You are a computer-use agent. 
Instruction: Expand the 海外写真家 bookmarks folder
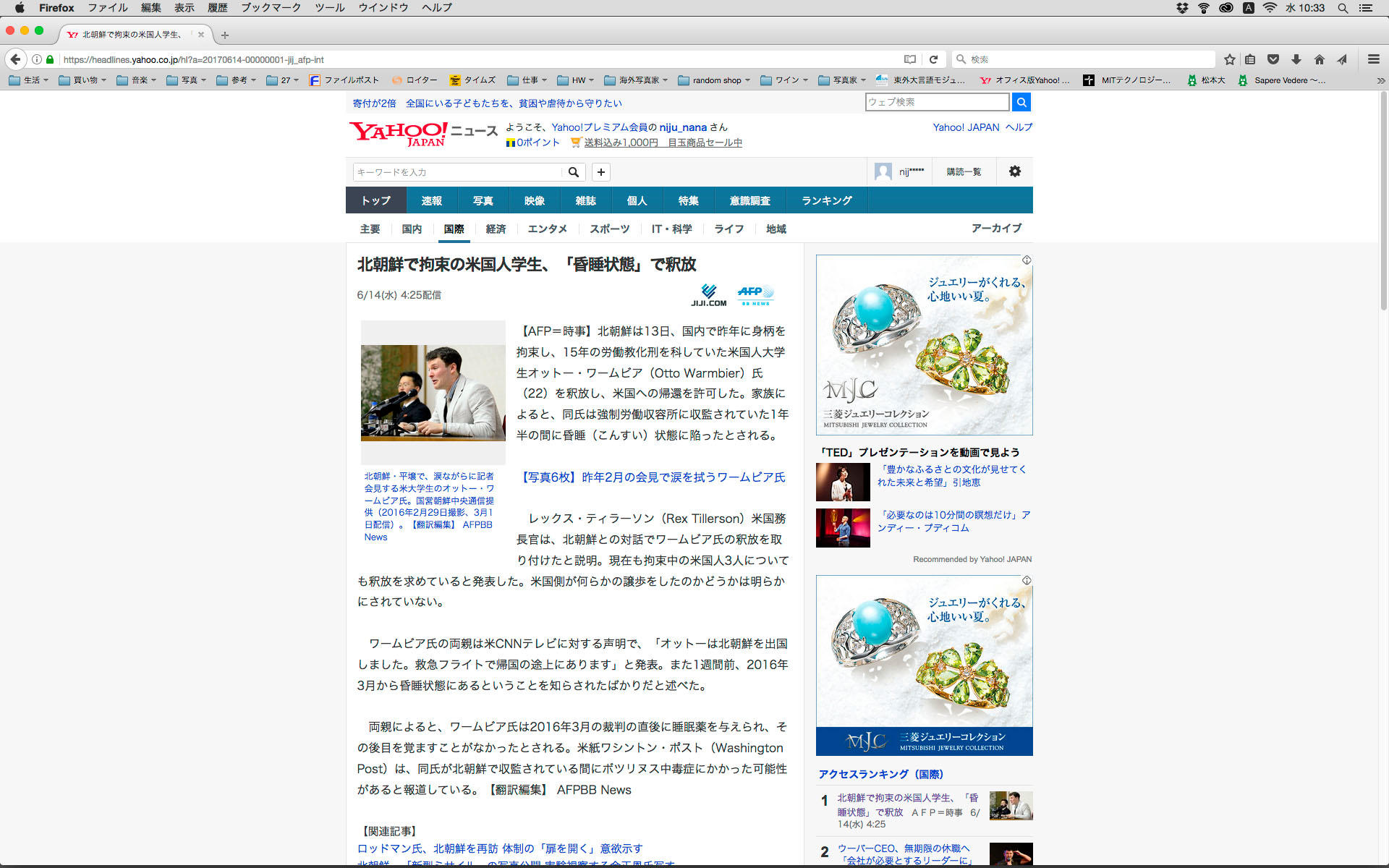click(x=636, y=80)
